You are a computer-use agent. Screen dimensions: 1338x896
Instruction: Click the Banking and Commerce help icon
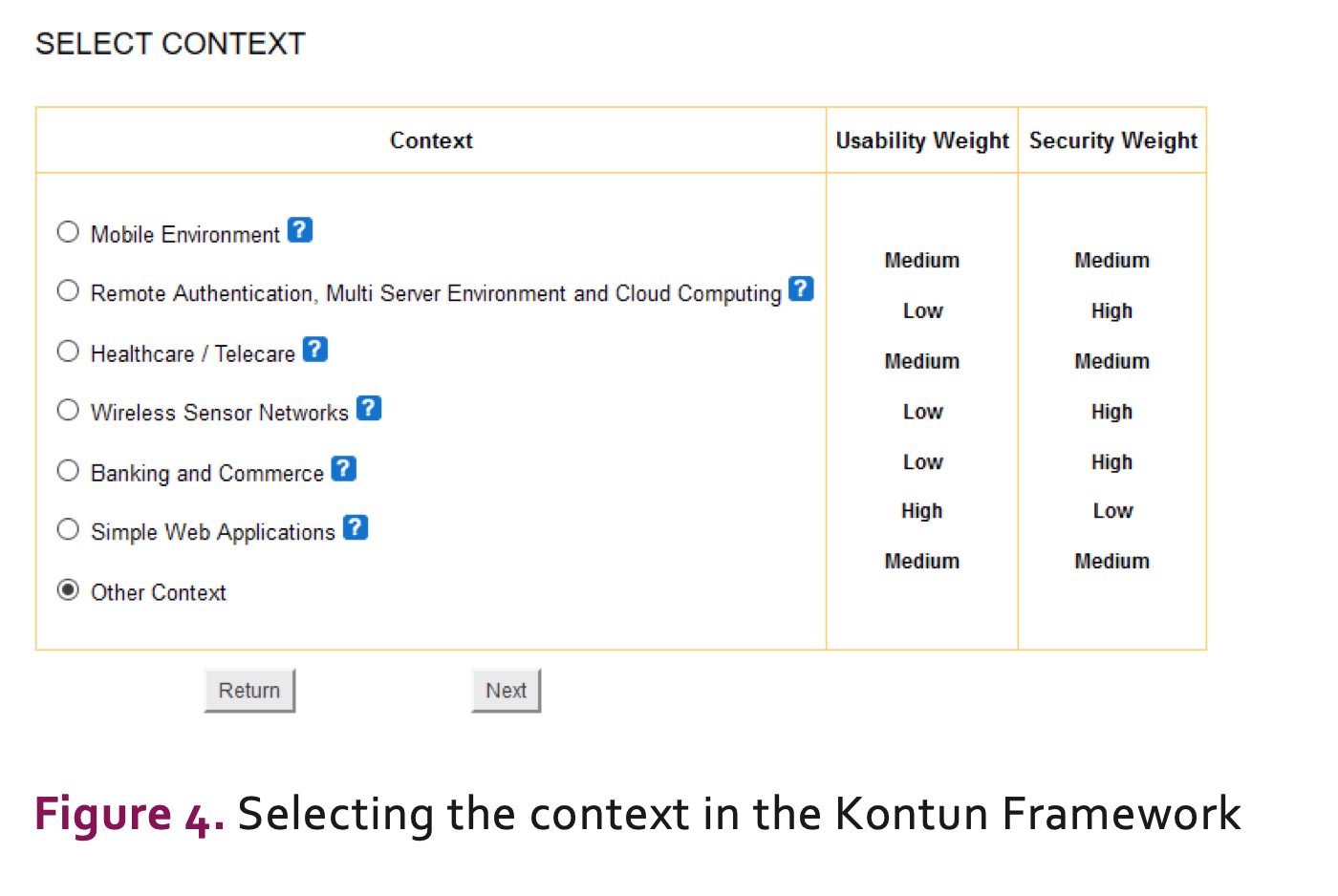[344, 469]
